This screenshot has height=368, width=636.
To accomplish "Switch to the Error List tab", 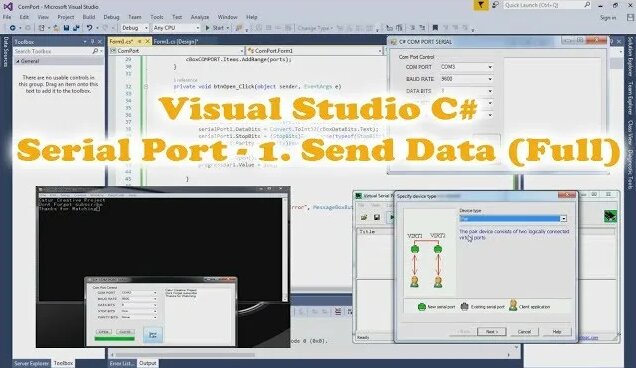I will tap(122, 363).
